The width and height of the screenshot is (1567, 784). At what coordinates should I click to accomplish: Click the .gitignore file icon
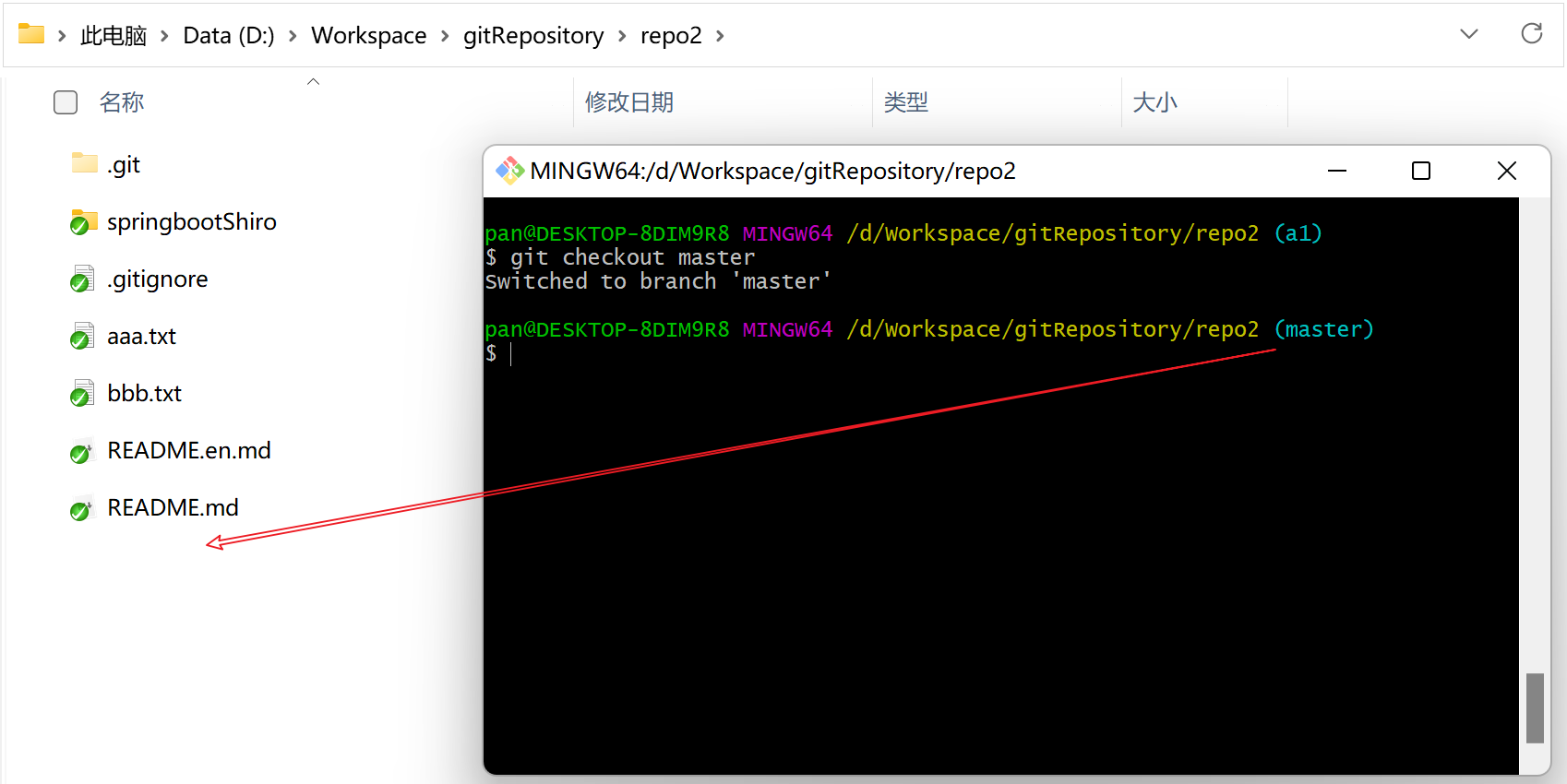click(x=83, y=279)
